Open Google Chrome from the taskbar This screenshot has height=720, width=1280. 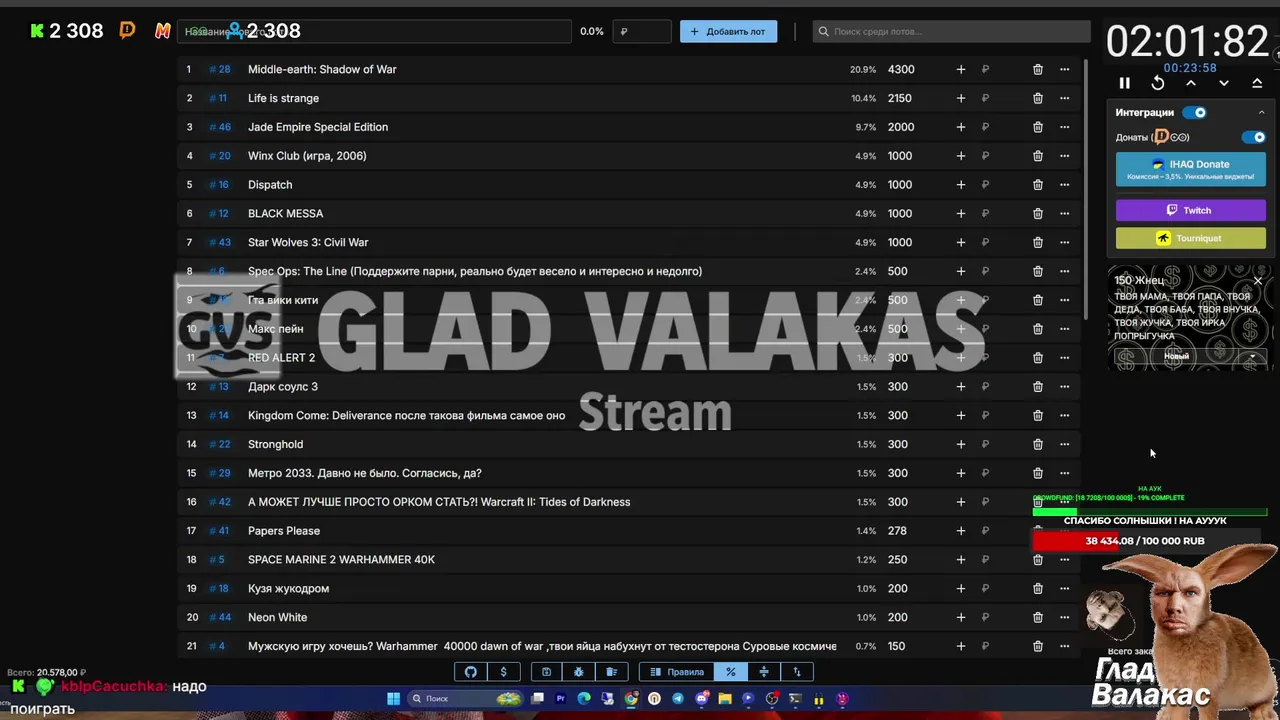pos(631,699)
